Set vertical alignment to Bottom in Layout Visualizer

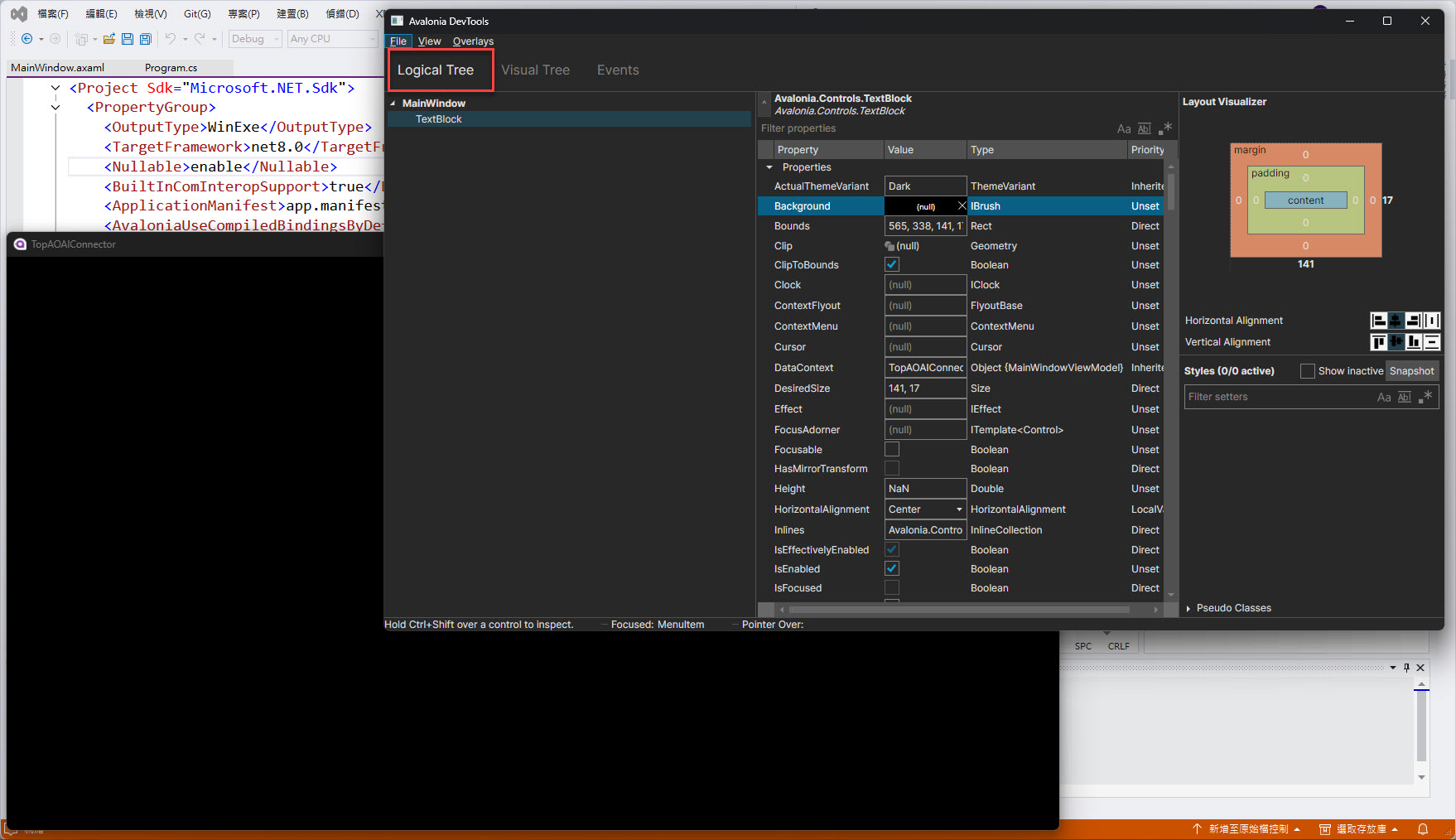(1414, 341)
